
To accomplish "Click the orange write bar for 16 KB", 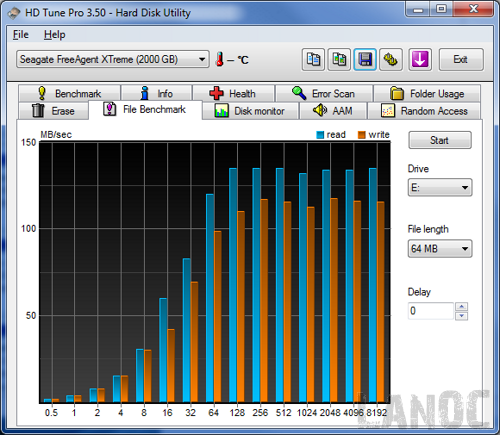I will click(x=171, y=366).
